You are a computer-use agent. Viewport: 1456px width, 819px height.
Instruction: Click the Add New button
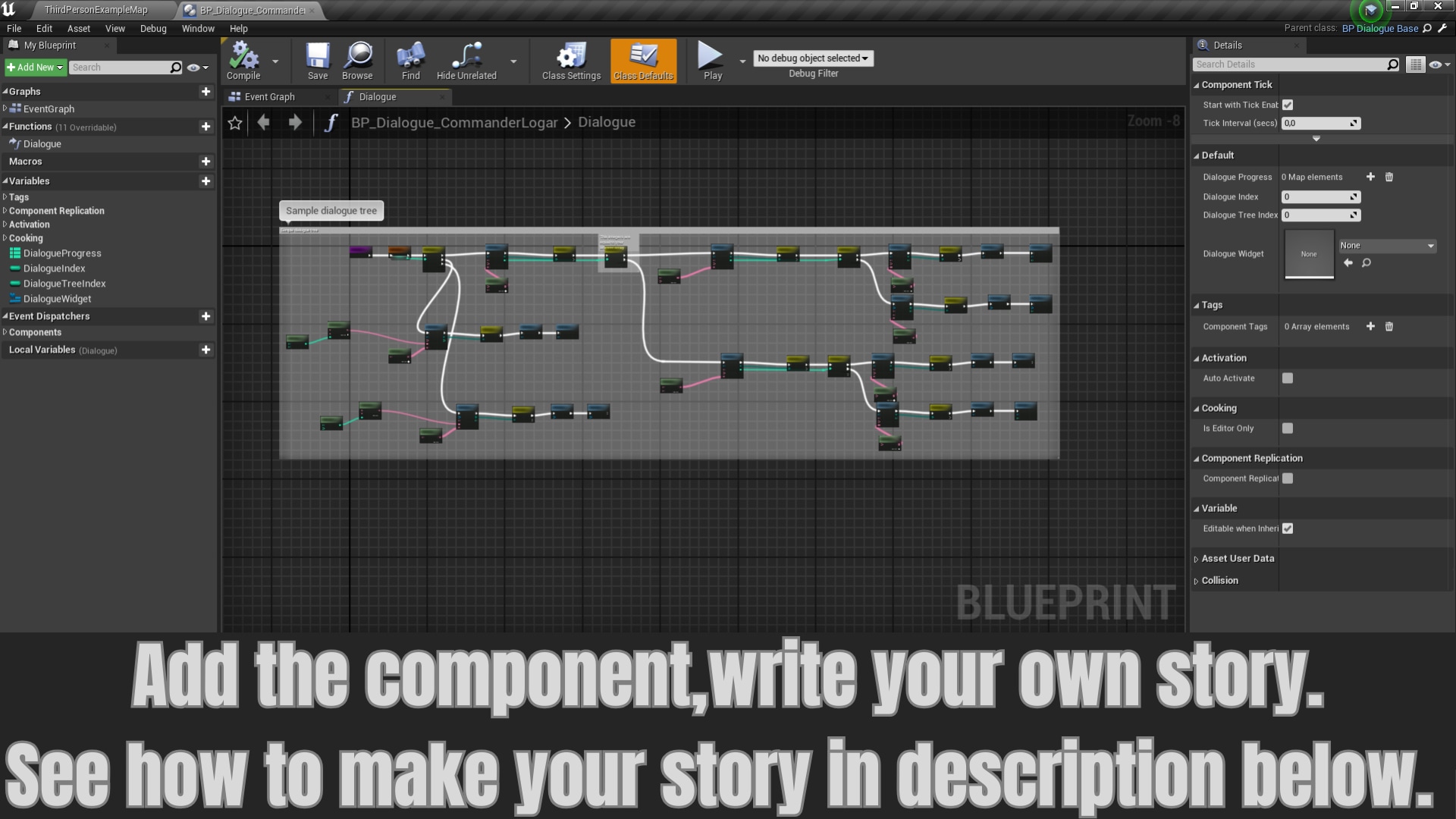[35, 67]
